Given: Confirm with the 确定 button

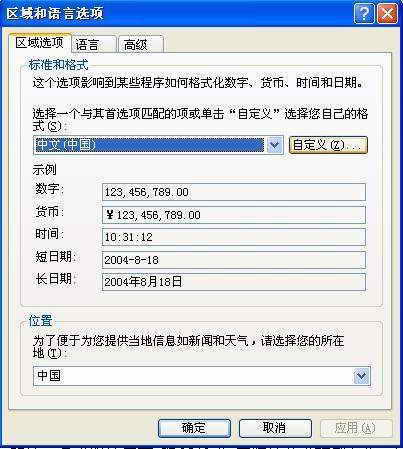Looking at the screenshot, I should [x=194, y=428].
